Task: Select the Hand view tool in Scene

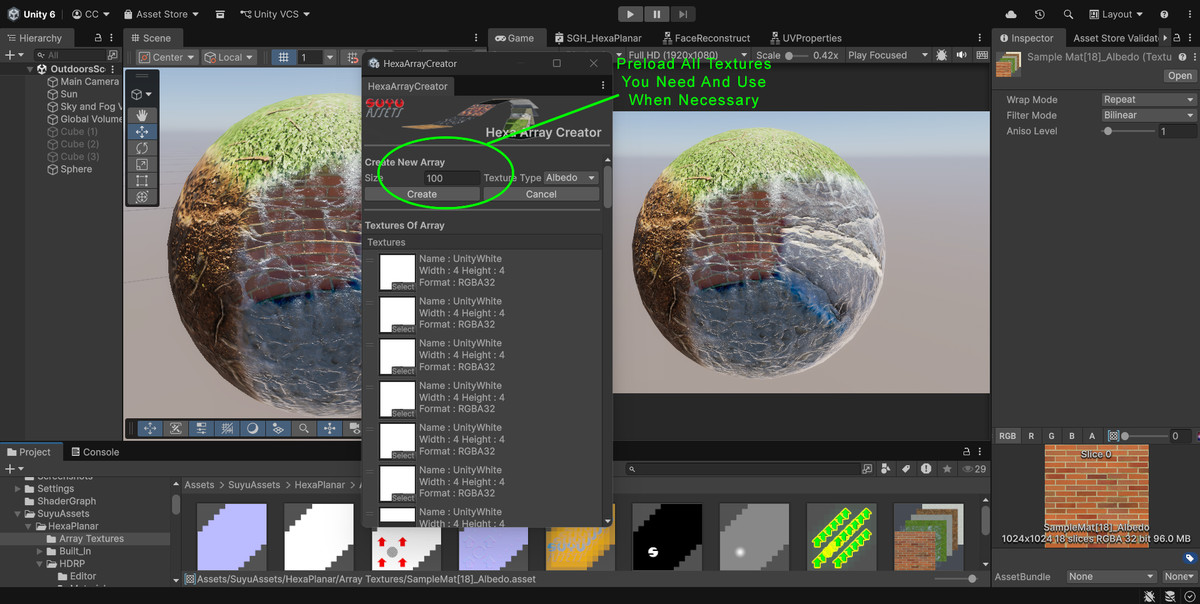Action: click(142, 116)
